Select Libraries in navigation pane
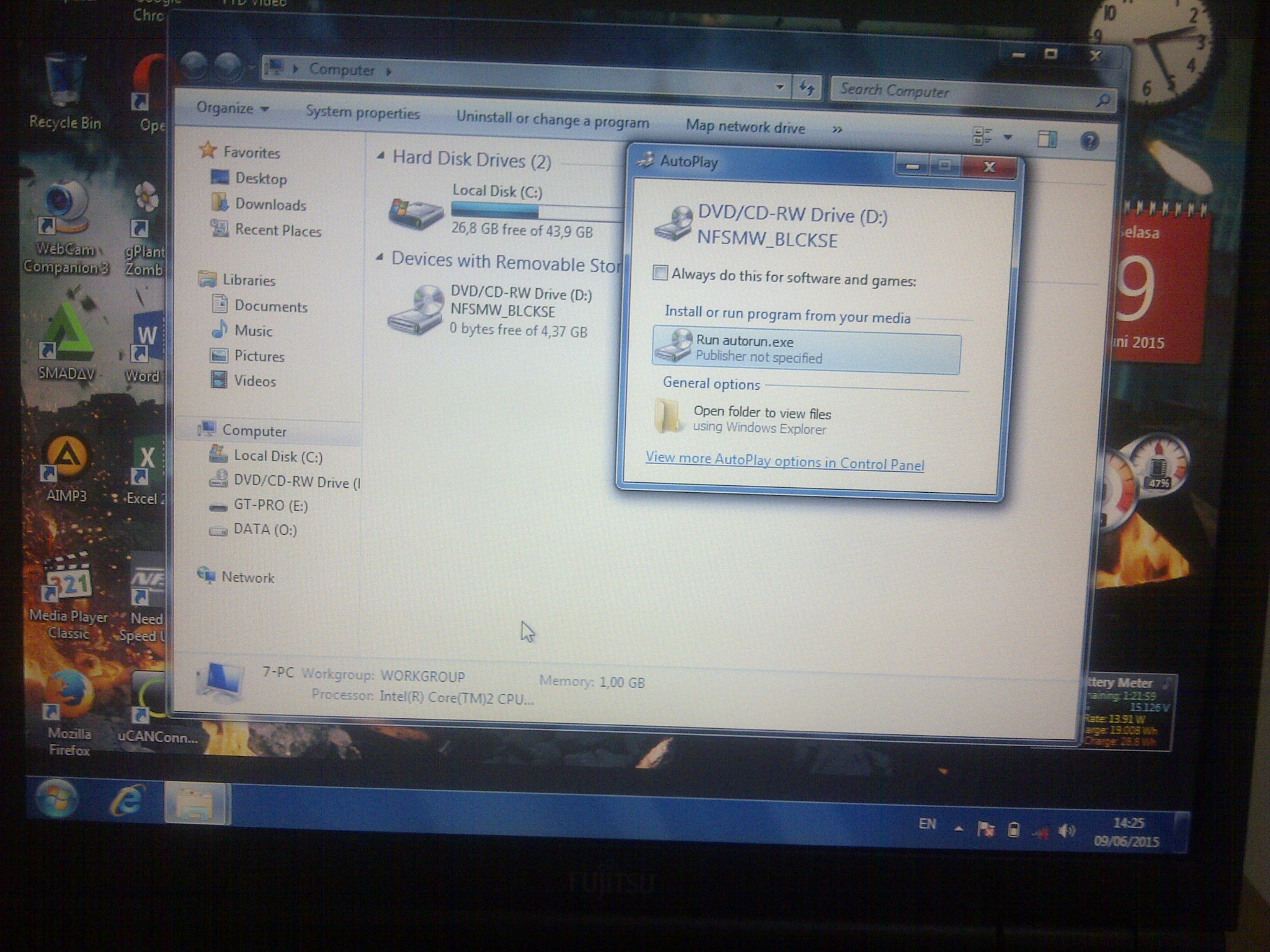Screen dimensions: 1270x952 click(x=236, y=280)
